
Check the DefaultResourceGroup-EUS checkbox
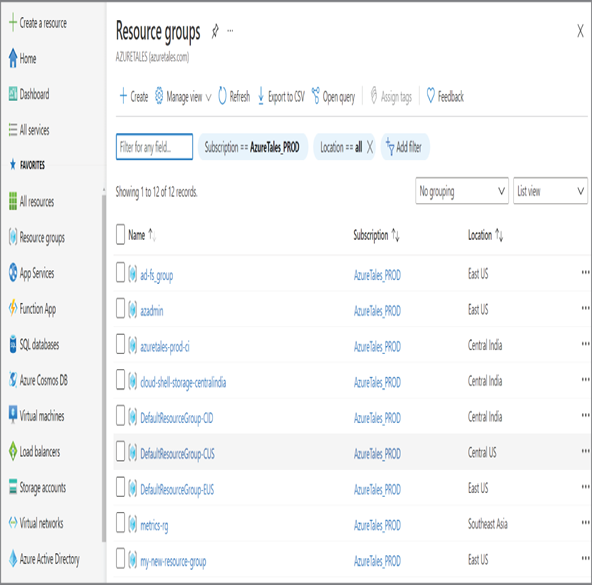click(x=120, y=487)
